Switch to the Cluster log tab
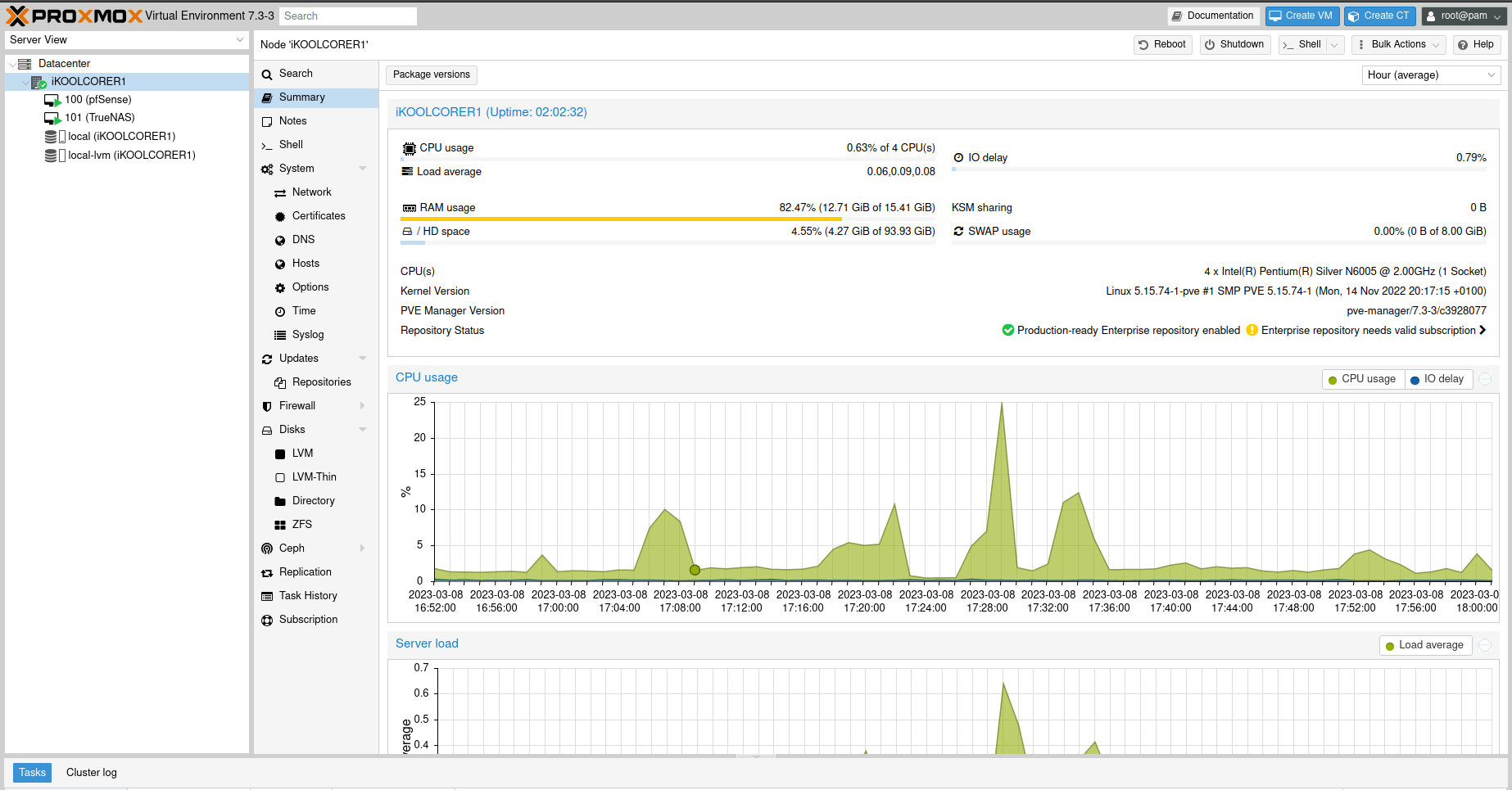The image size is (1512, 790). [92, 773]
